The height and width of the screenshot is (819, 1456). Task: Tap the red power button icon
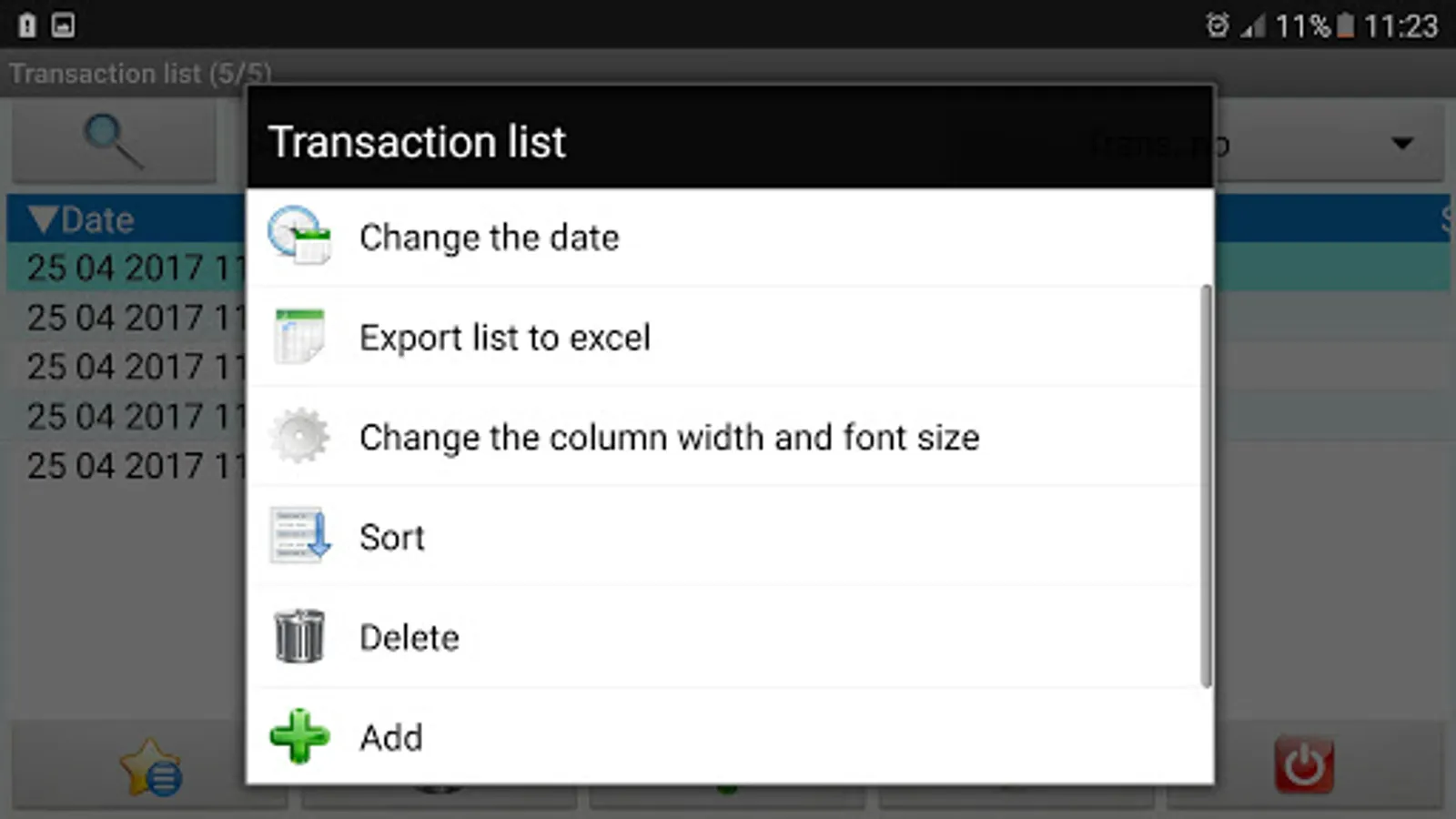click(x=1304, y=765)
